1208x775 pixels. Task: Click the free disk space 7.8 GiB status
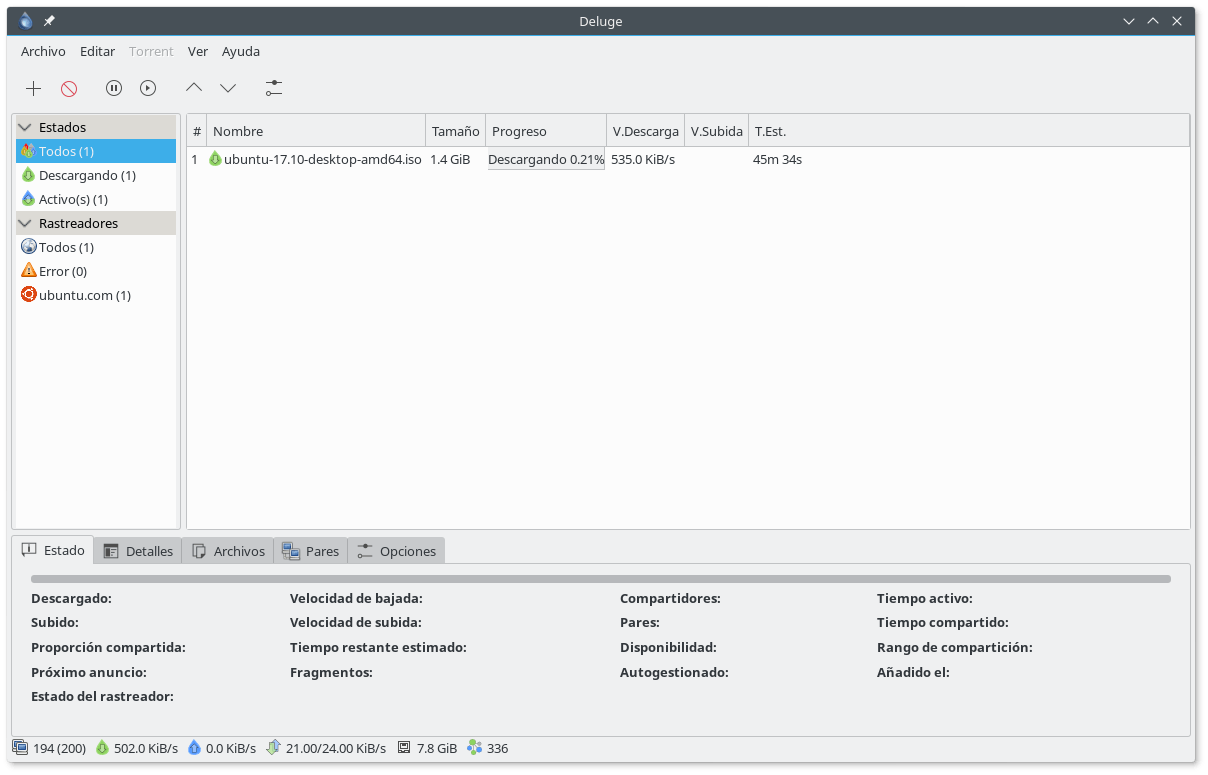[x=427, y=748]
